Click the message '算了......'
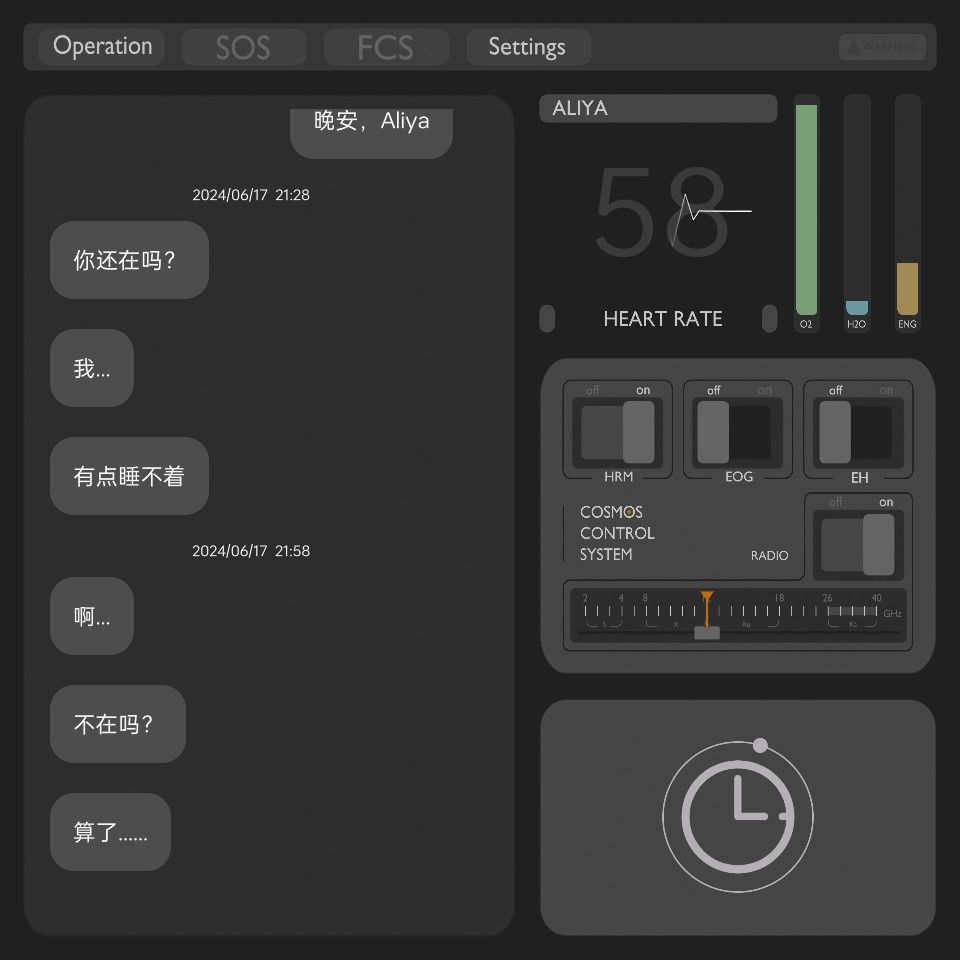 (110, 831)
